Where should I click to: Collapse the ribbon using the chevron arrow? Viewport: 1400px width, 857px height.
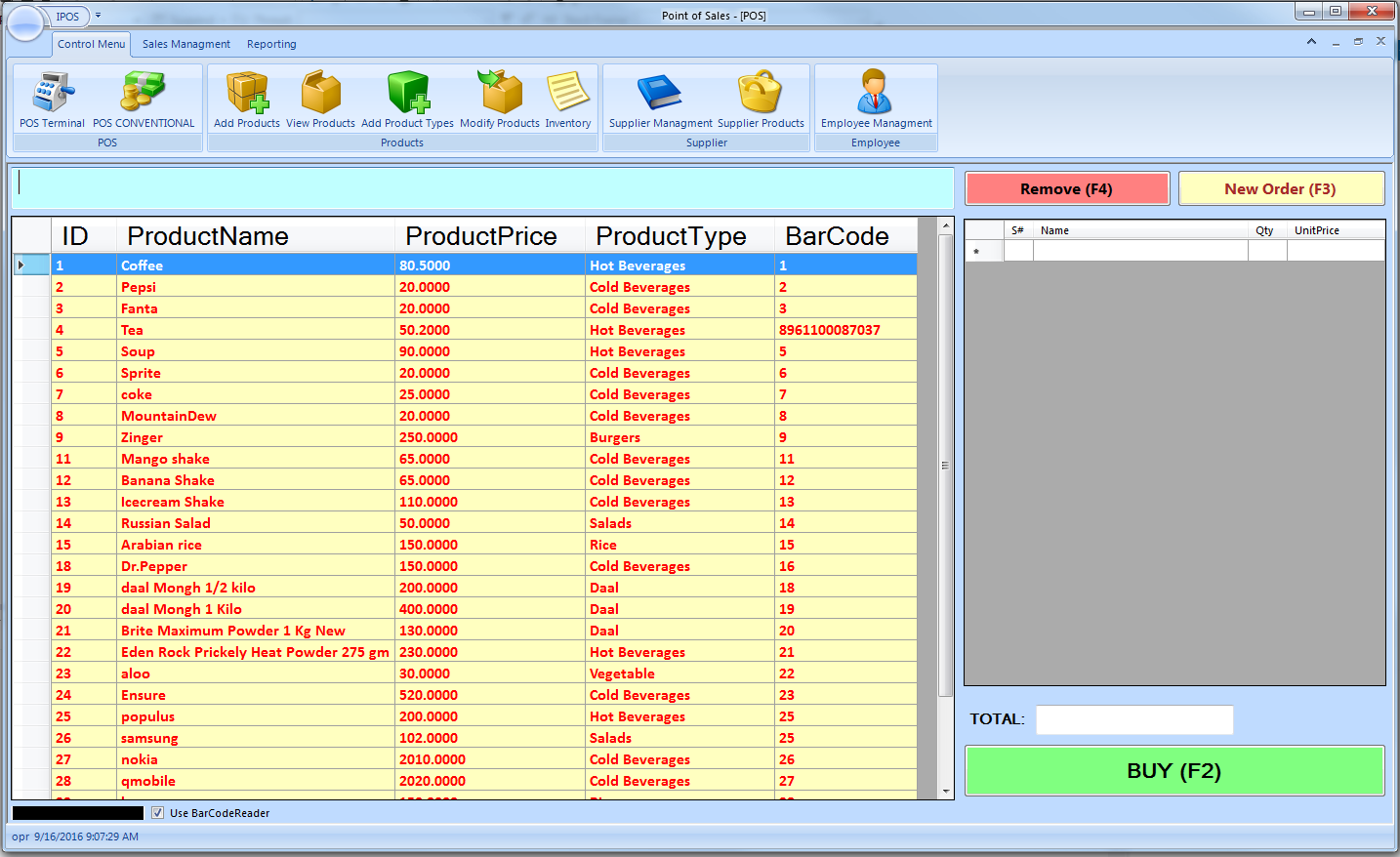click(1311, 42)
